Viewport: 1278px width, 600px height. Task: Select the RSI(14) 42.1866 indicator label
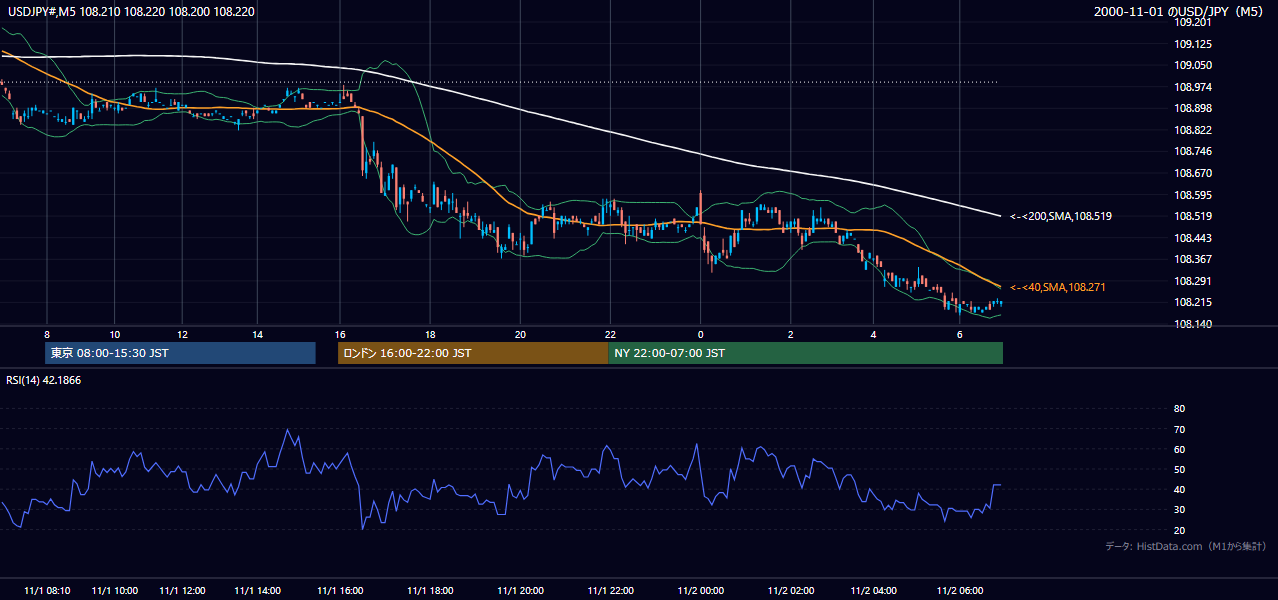[44, 380]
